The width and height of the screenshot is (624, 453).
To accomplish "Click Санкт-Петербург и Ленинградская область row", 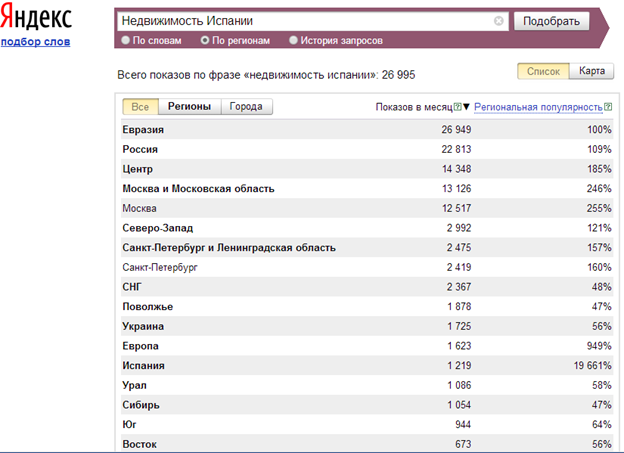I will (x=367, y=248).
